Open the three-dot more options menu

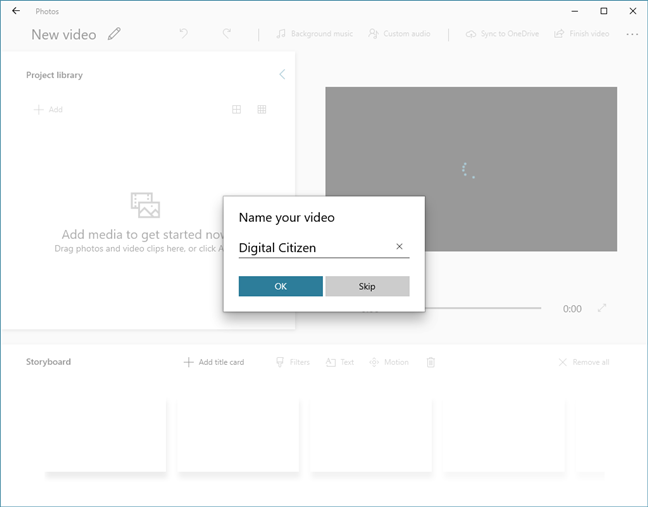click(632, 34)
